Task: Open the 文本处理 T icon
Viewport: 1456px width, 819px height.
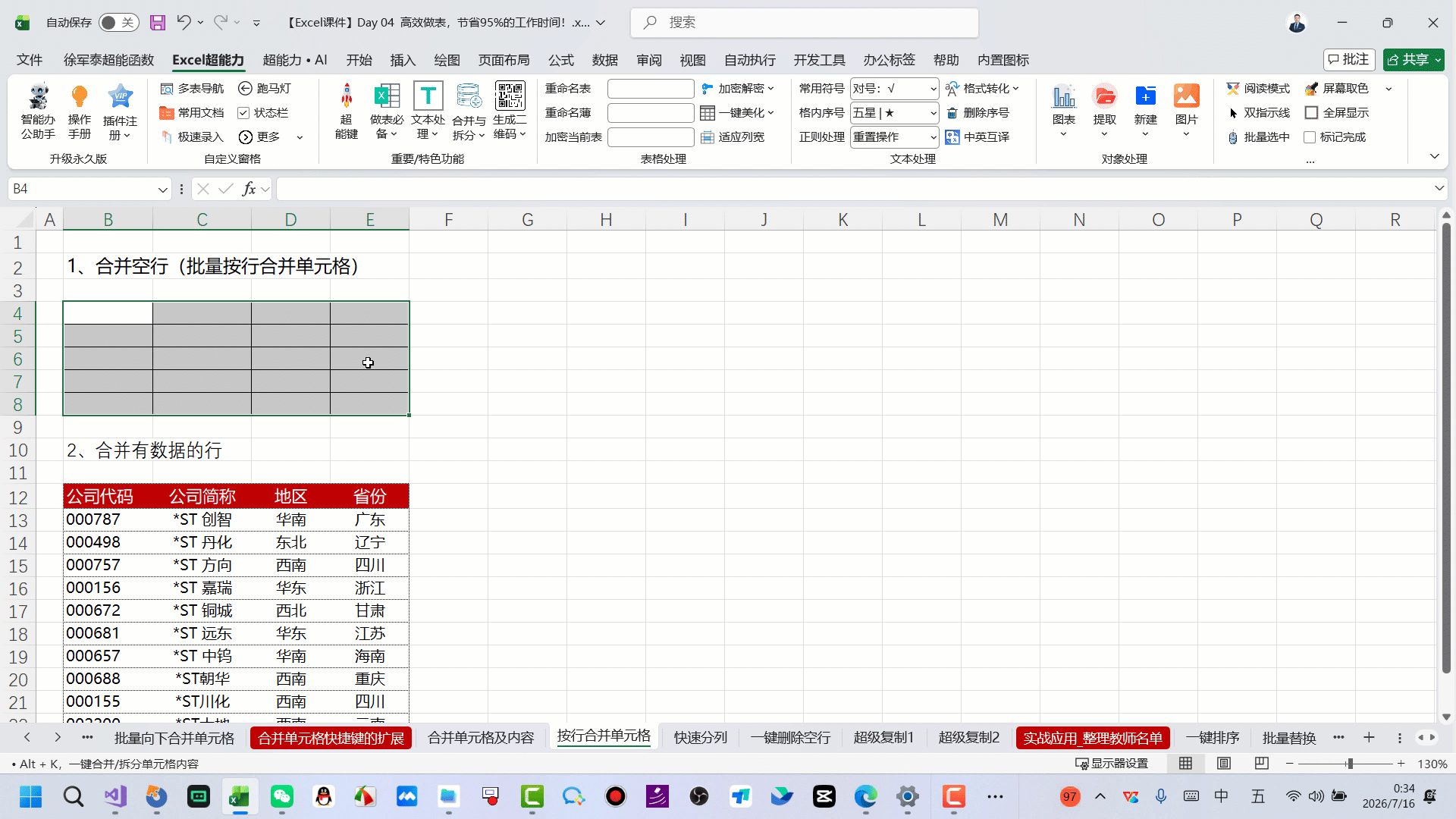Action: [x=428, y=96]
